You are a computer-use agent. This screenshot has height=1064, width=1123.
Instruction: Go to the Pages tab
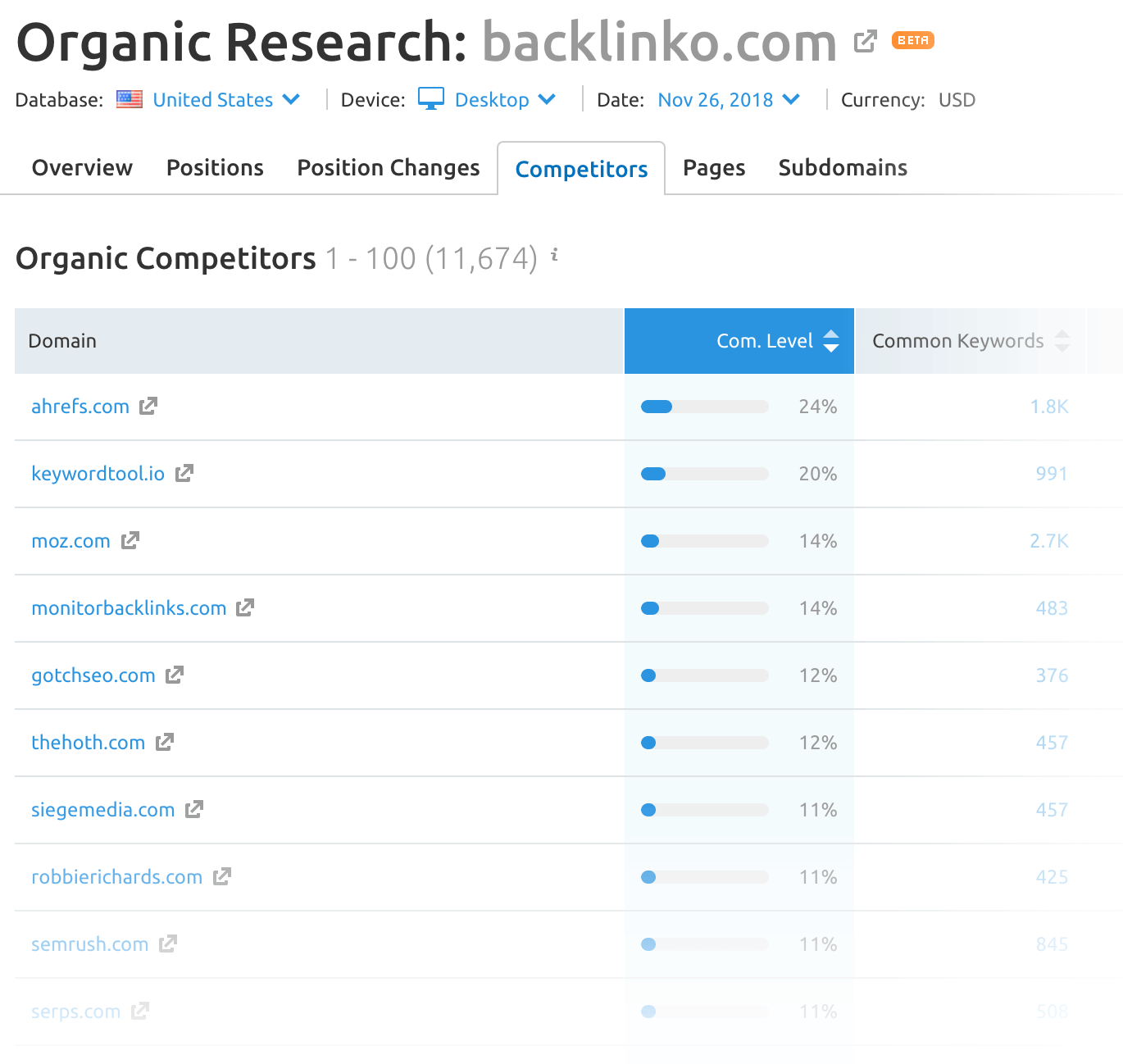click(x=714, y=167)
